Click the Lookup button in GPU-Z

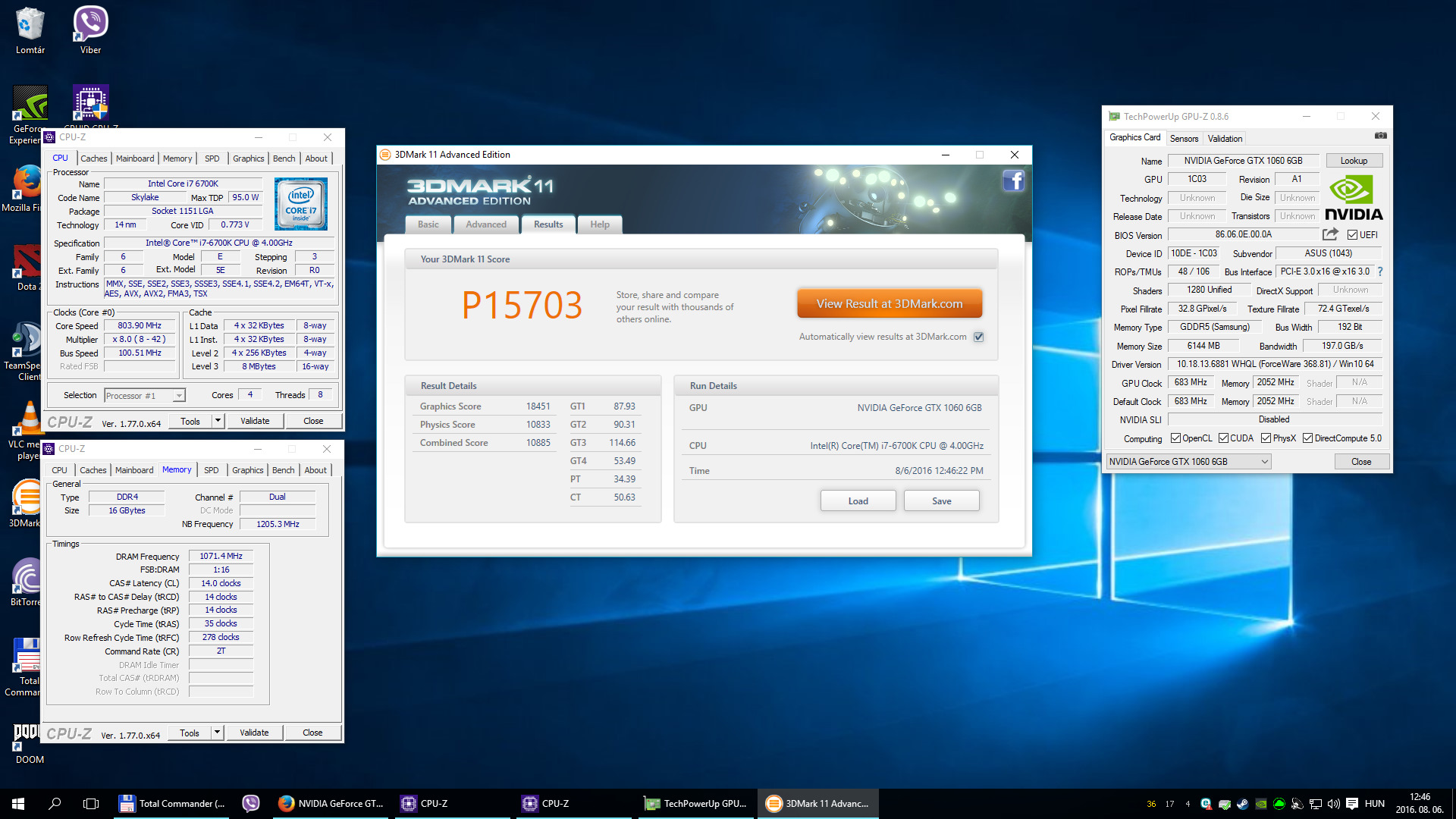1354,161
